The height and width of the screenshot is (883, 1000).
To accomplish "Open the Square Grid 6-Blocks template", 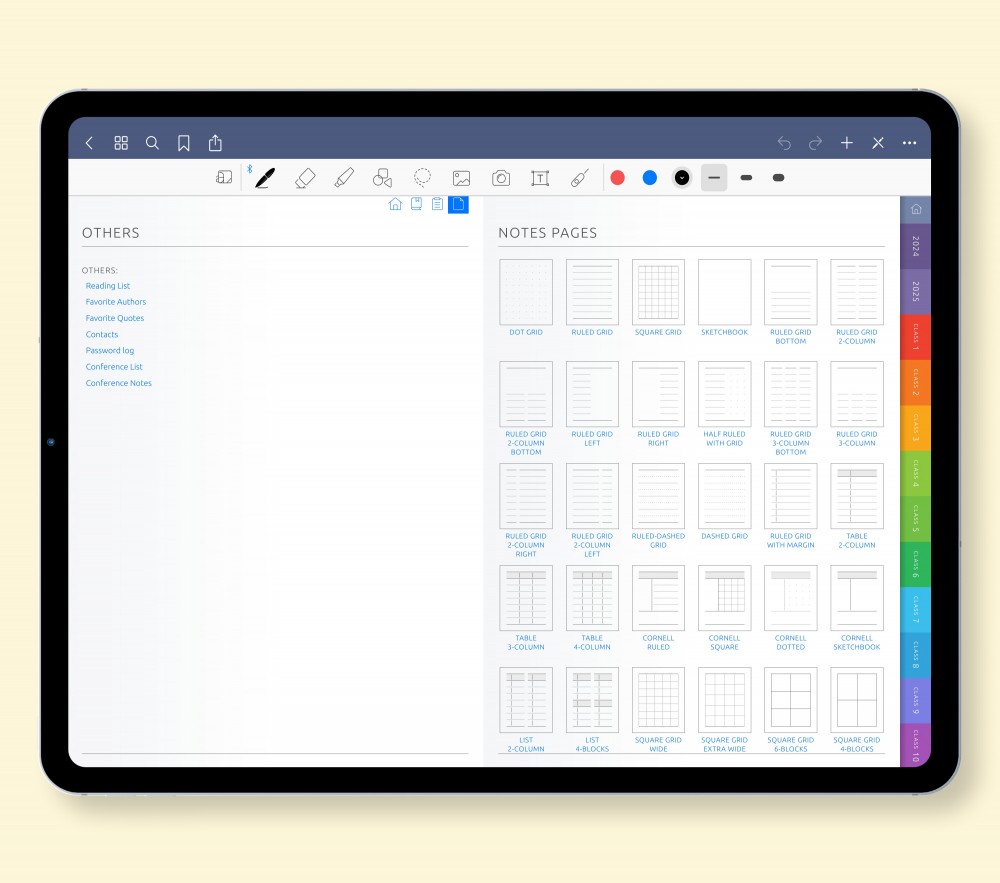I will [791, 700].
